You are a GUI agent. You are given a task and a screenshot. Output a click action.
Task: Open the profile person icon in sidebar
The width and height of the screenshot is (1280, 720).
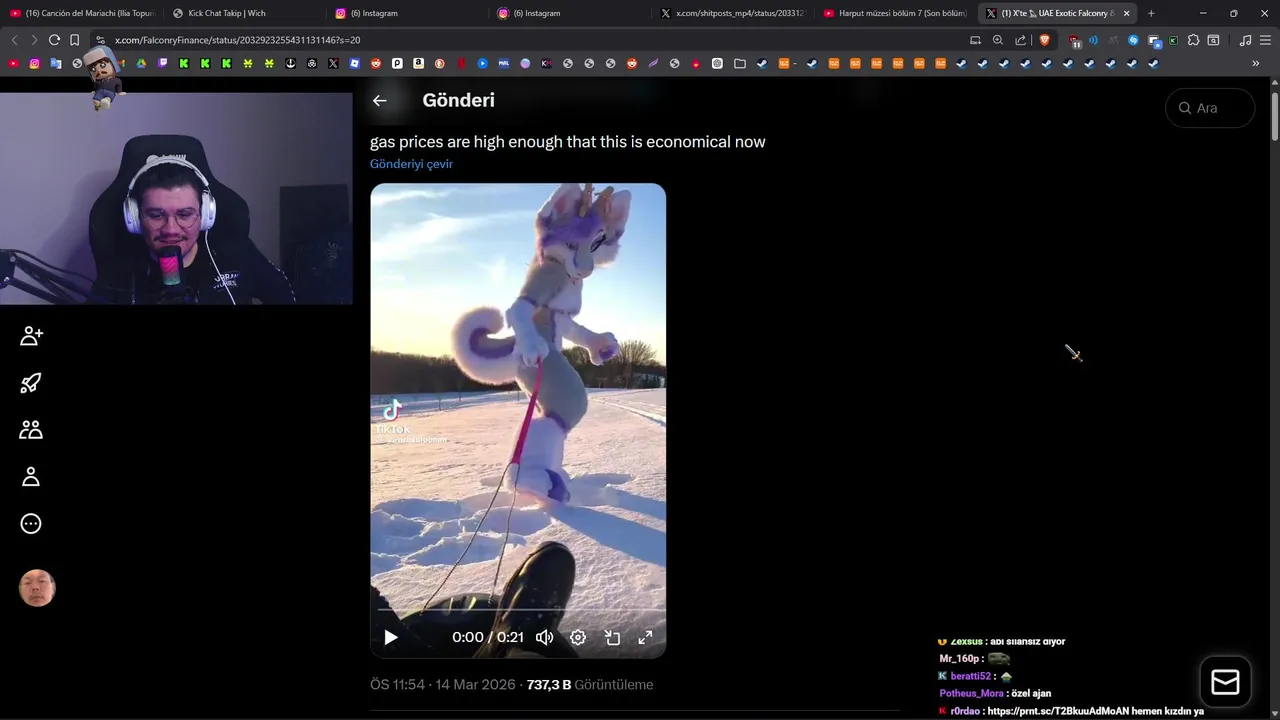[31, 477]
